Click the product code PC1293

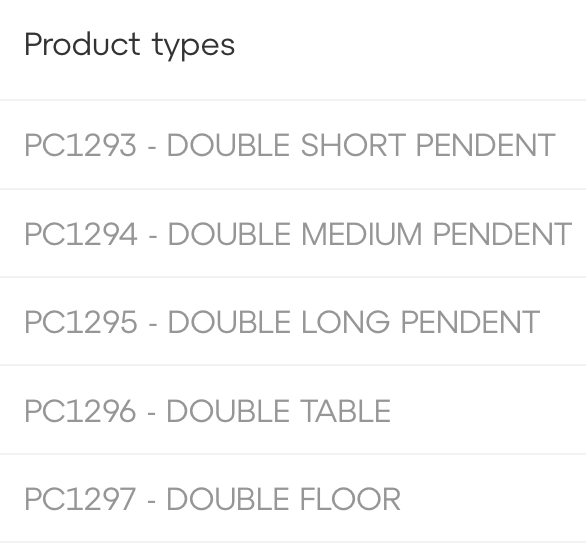[80, 145]
